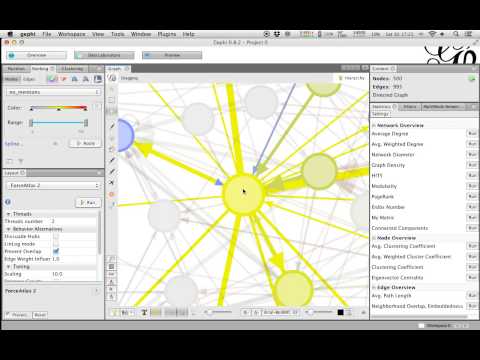The width and height of the screenshot is (480, 360).
Task: Collapse the Edge Overview section
Action: [x=374, y=287]
